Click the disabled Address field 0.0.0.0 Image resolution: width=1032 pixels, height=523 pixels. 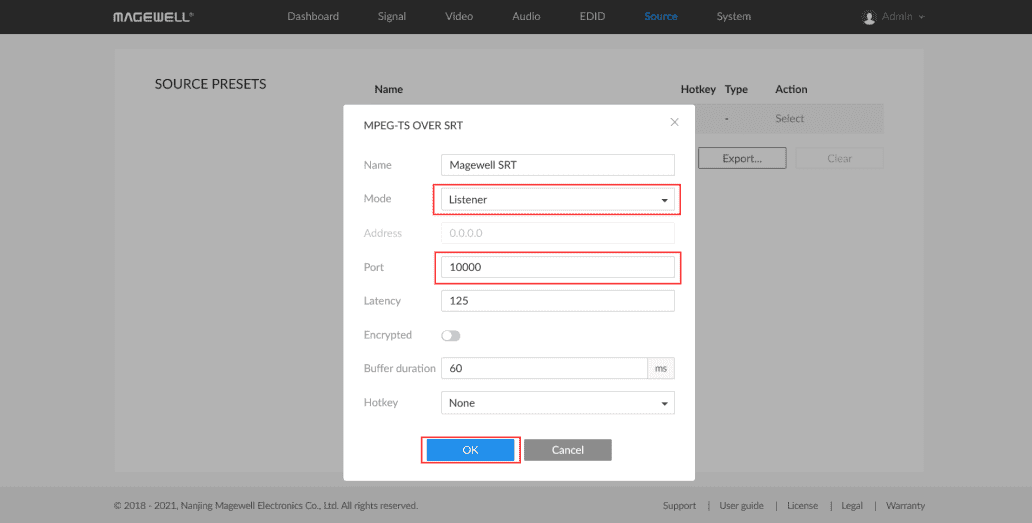557,233
